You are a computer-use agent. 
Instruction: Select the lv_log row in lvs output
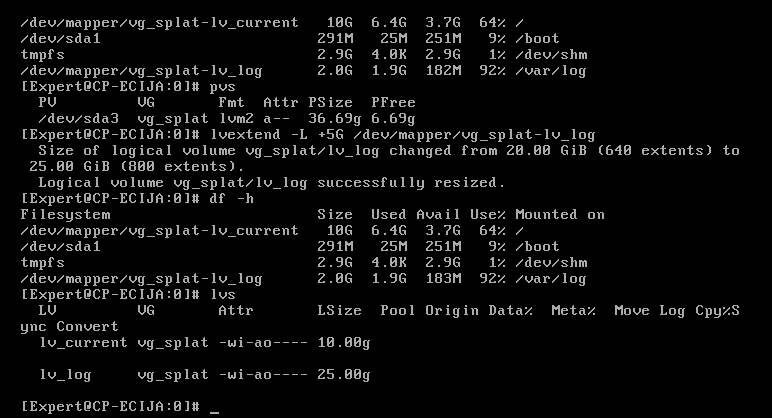pyautogui.click(x=204, y=375)
